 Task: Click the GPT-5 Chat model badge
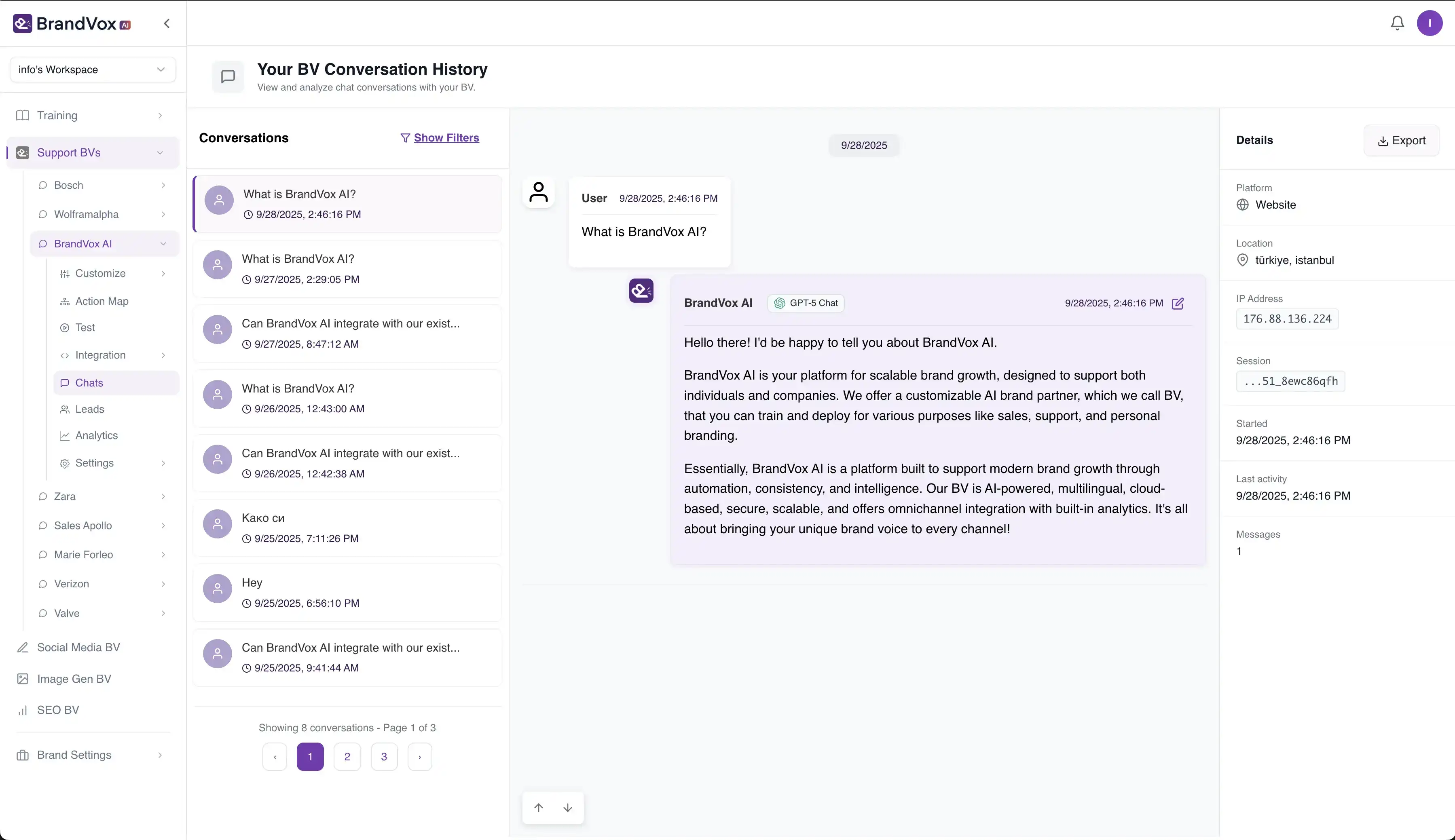click(x=805, y=304)
